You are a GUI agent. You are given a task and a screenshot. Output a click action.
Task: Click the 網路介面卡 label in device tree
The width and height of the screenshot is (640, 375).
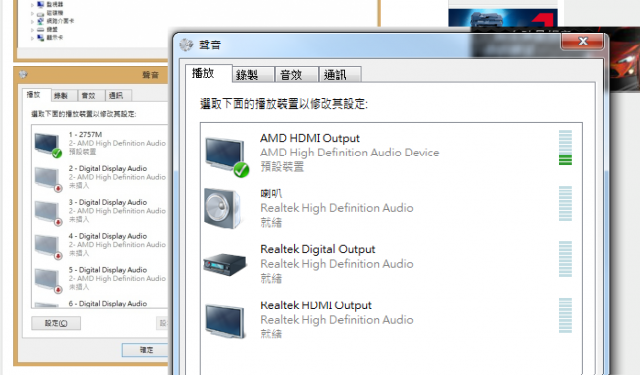[60, 21]
